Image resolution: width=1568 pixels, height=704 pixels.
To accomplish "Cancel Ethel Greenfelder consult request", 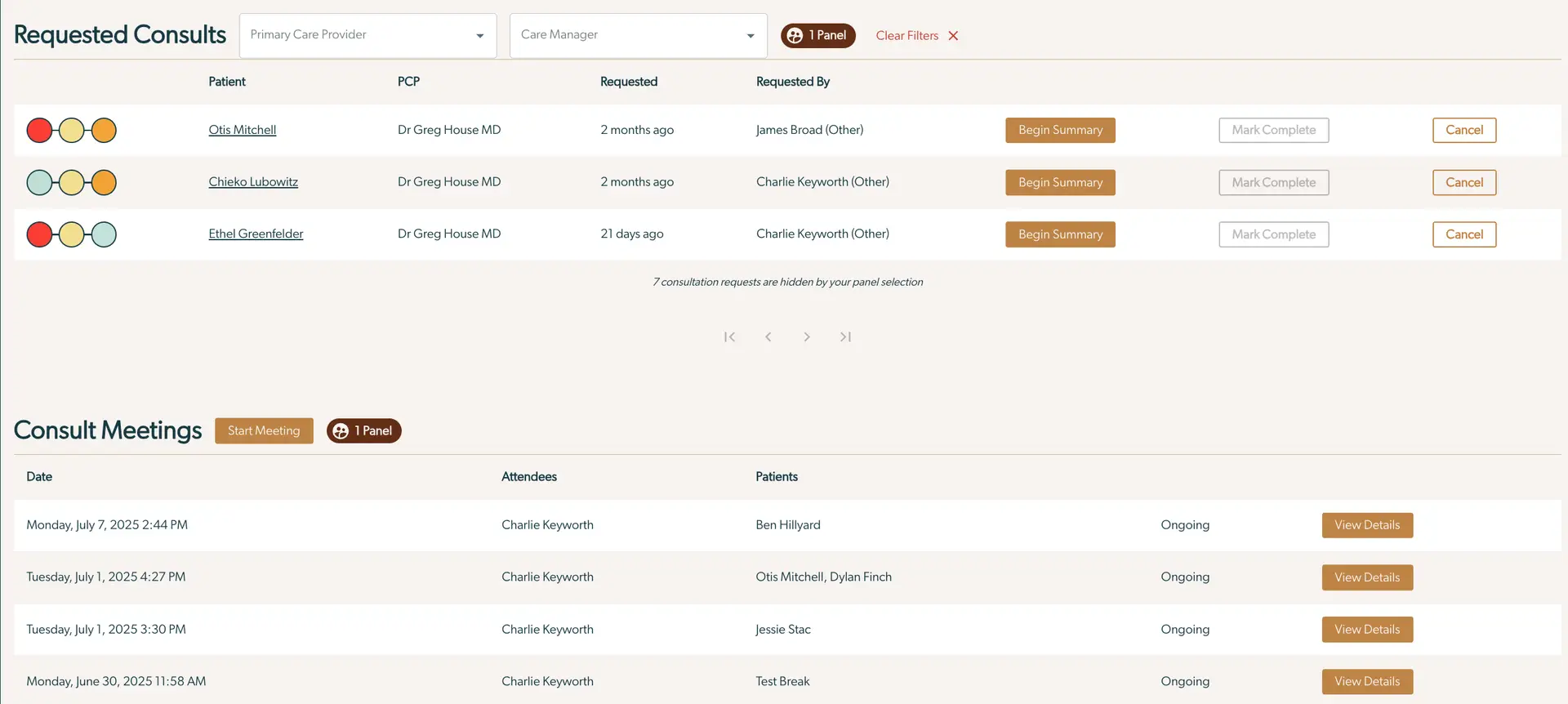I will (1463, 235).
